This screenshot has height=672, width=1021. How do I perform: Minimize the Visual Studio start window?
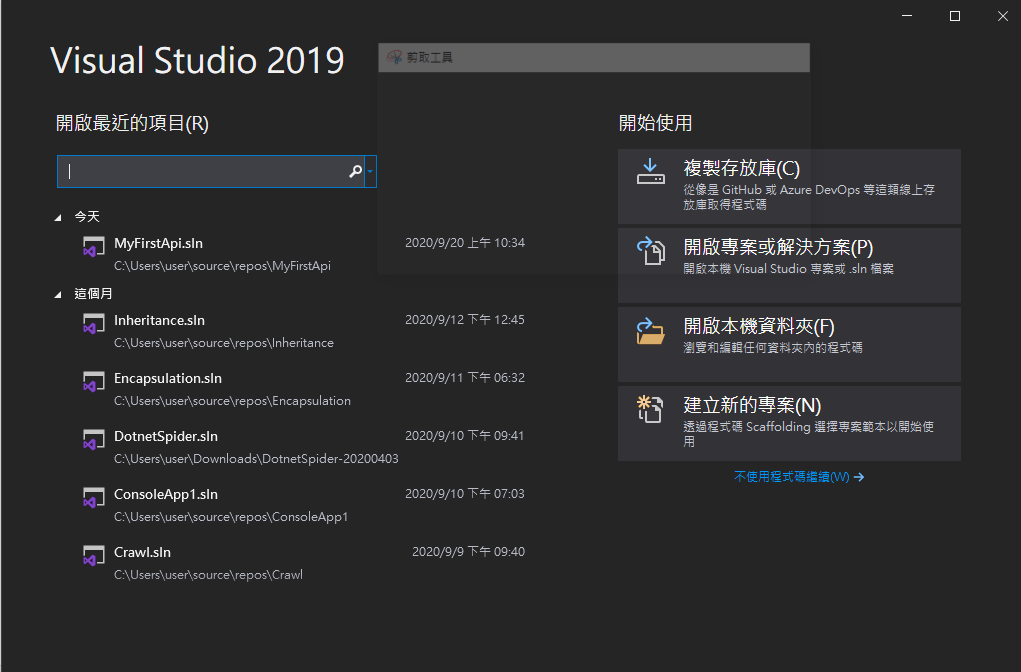click(x=907, y=16)
